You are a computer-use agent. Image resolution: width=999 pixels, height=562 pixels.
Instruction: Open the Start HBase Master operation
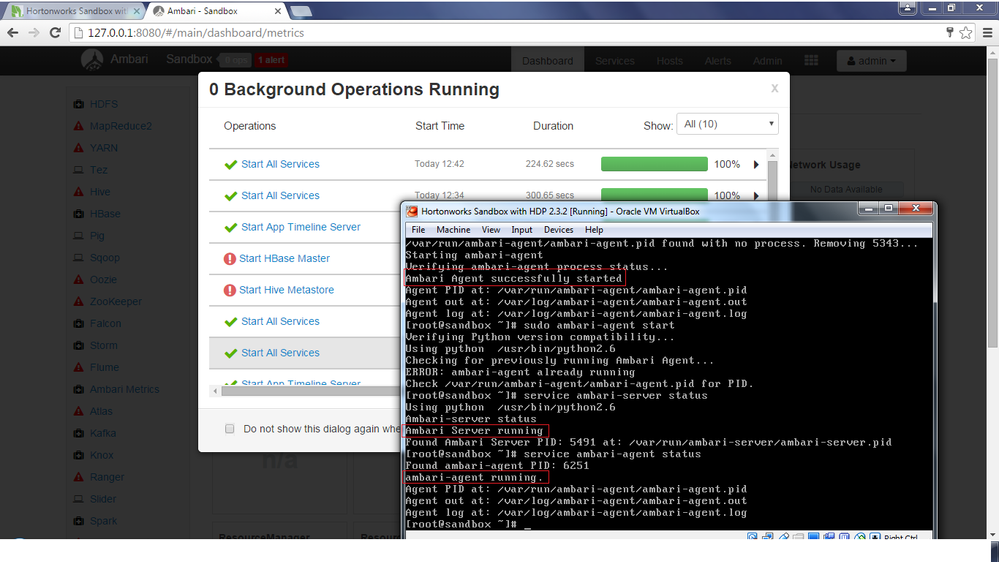pyautogui.click(x=284, y=258)
